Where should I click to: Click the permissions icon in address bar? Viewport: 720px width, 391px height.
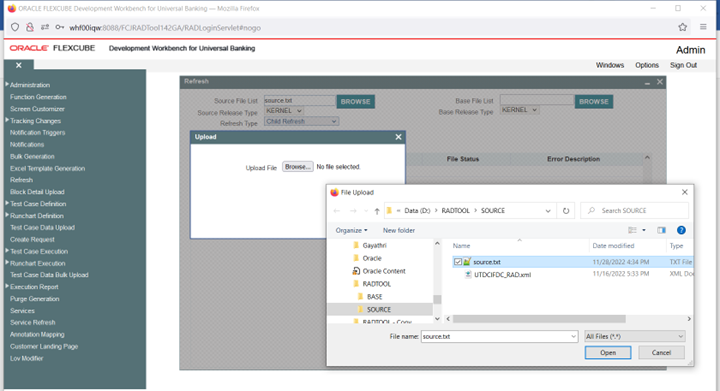pyautogui.click(x=45, y=28)
